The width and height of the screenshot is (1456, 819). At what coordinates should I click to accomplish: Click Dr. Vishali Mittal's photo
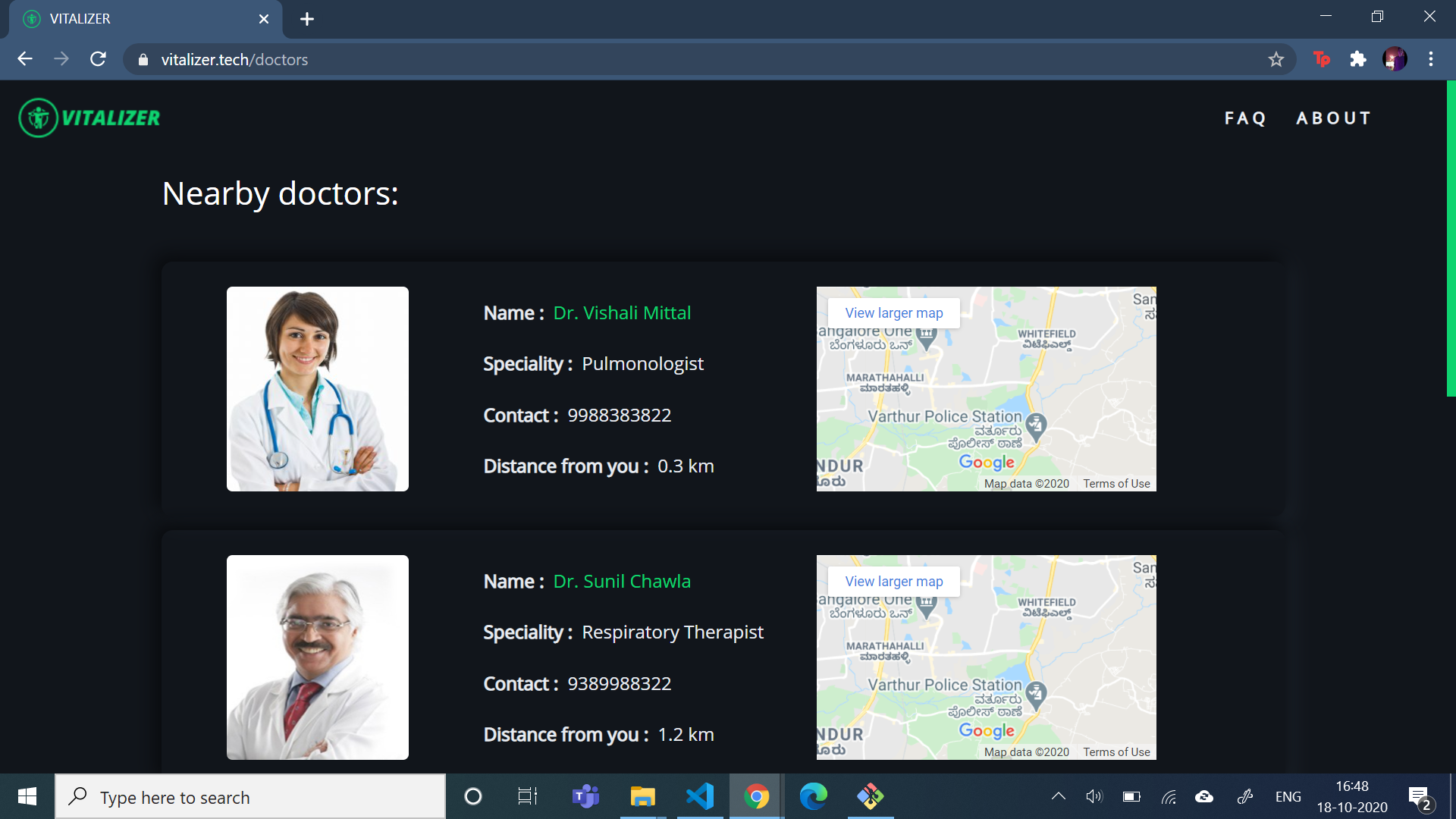coord(317,388)
